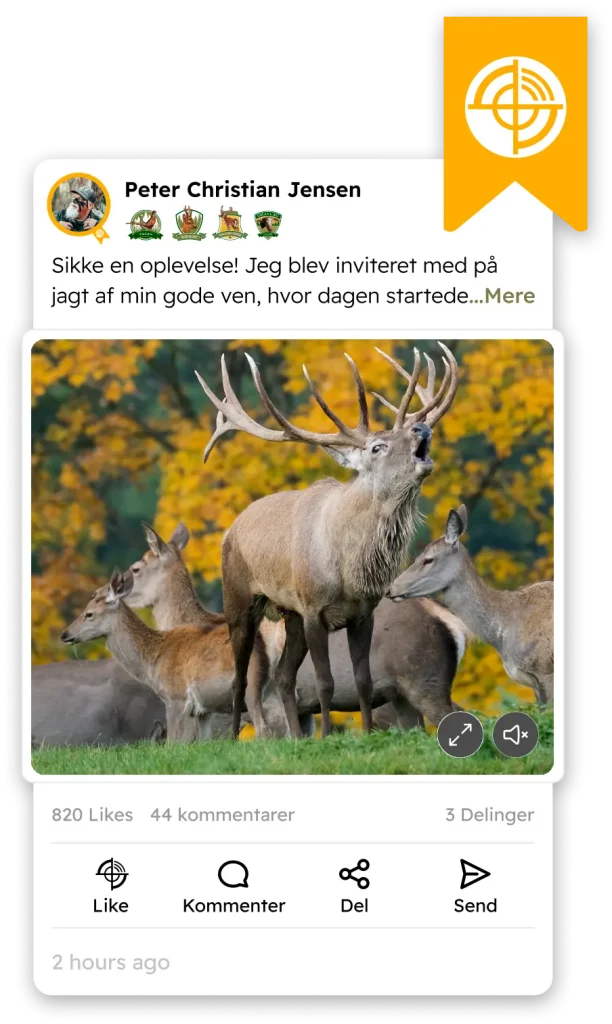
Task: Click the fourth boar achievement badge
Action: [x=268, y=224]
